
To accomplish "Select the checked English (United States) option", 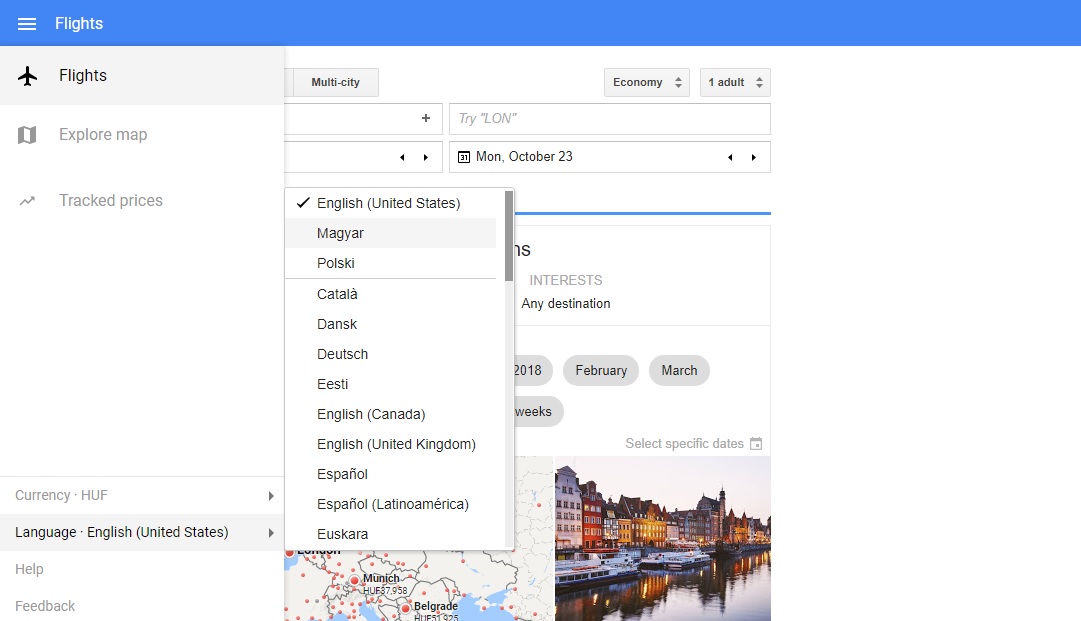I will tap(388, 203).
